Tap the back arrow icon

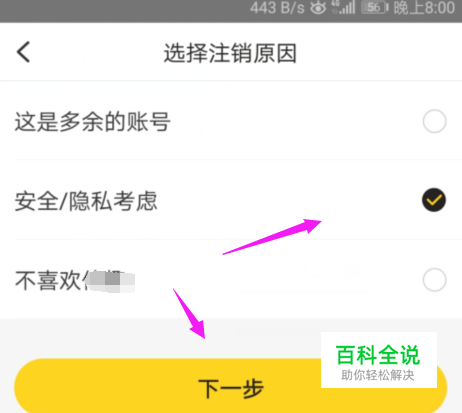click(23, 52)
